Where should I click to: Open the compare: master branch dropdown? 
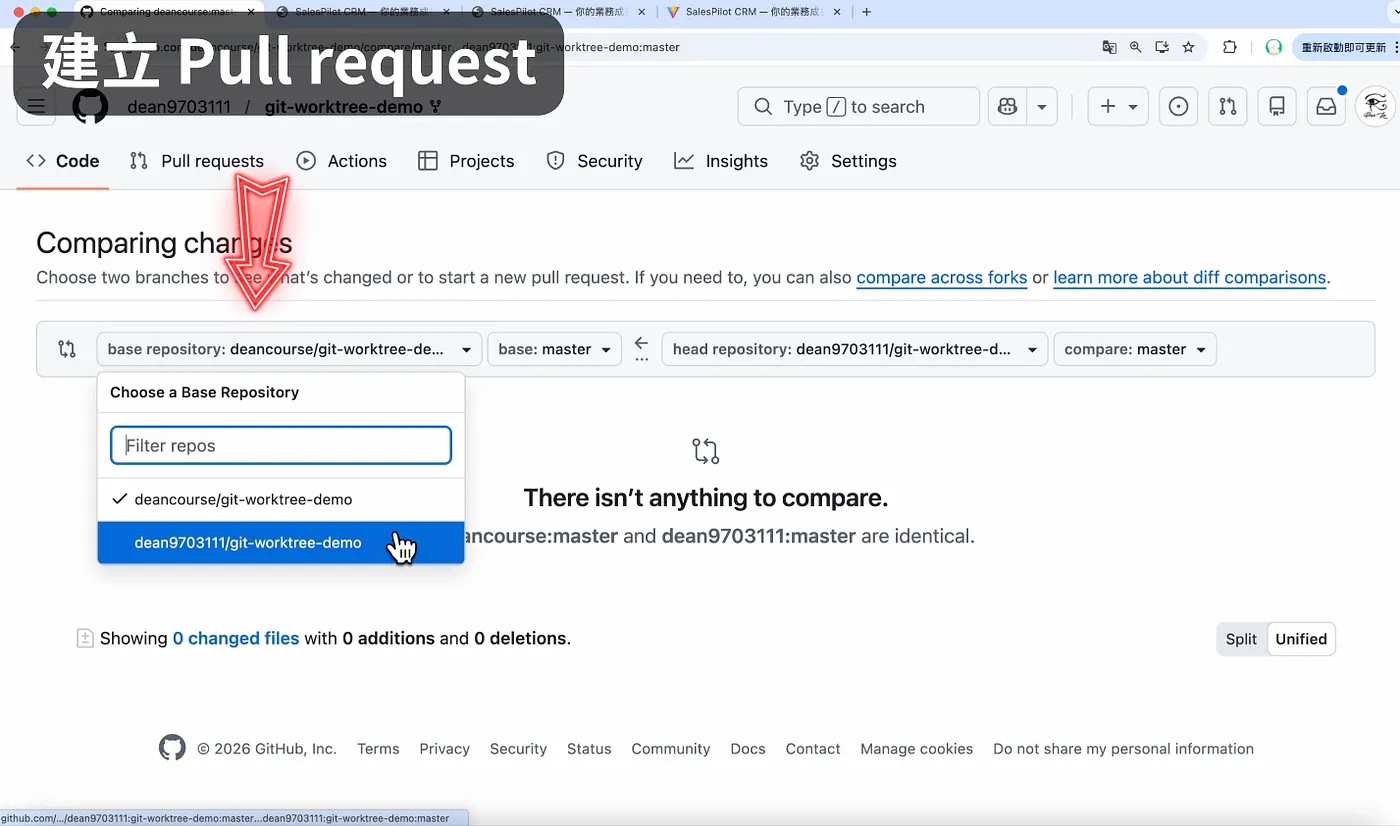pyautogui.click(x=1135, y=349)
